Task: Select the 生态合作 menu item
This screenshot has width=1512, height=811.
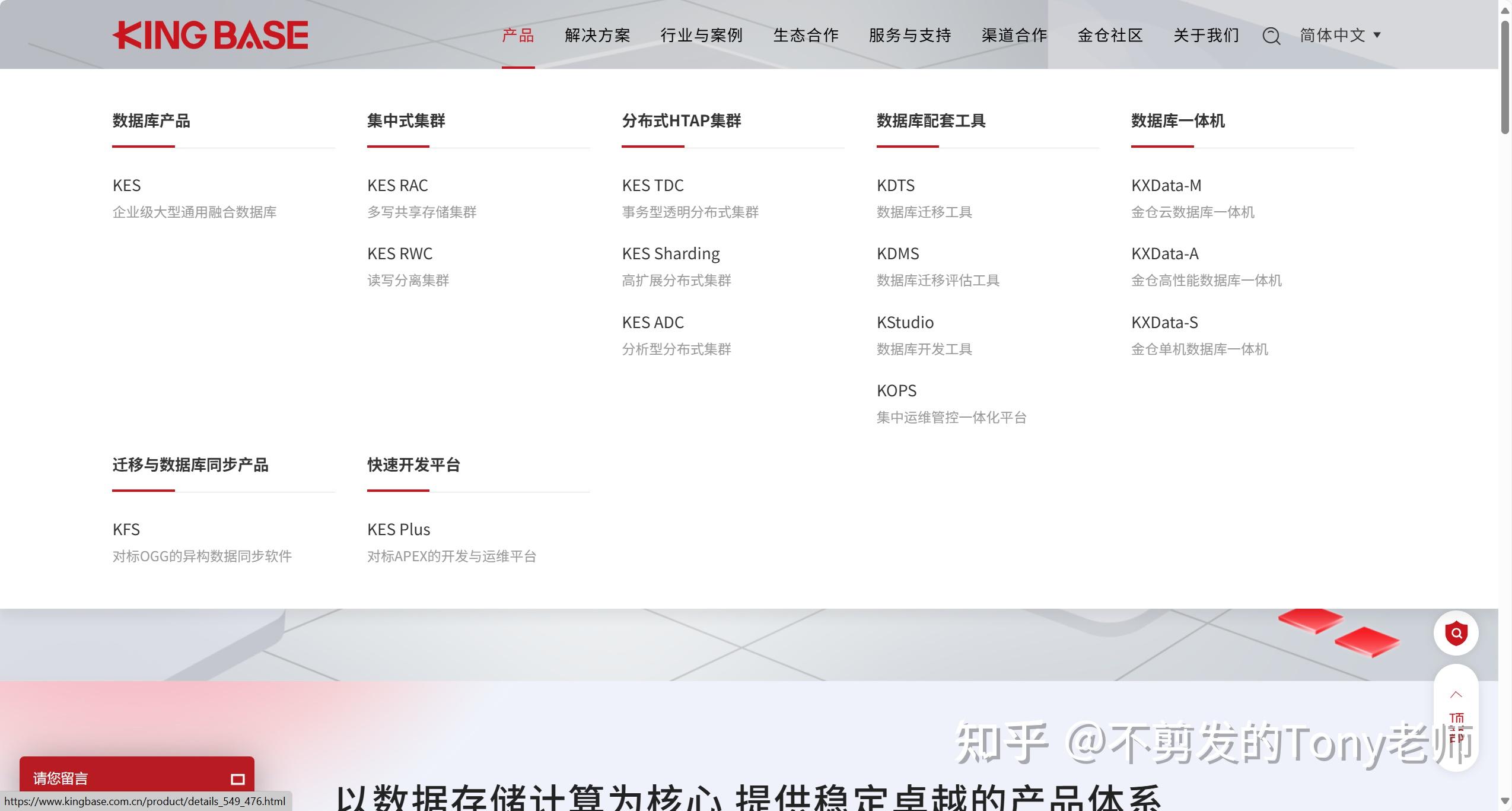Action: point(807,36)
